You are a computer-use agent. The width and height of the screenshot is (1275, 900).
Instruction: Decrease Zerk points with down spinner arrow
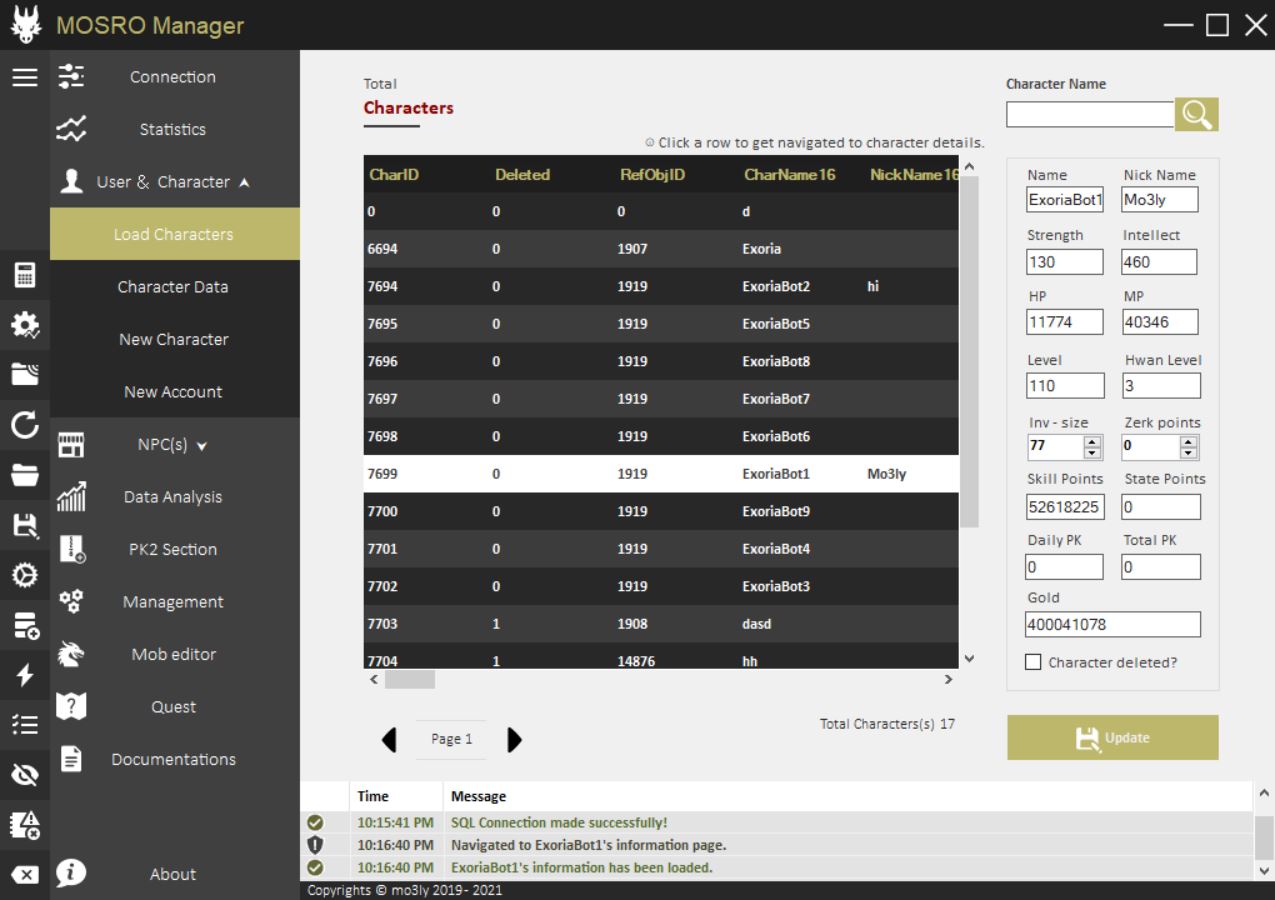click(1188, 453)
